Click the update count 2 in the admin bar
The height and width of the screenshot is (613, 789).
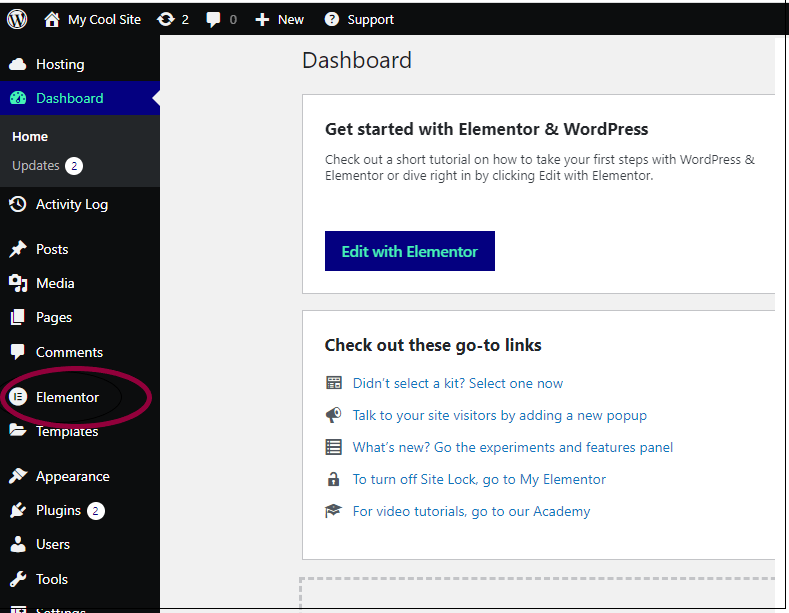(x=185, y=20)
